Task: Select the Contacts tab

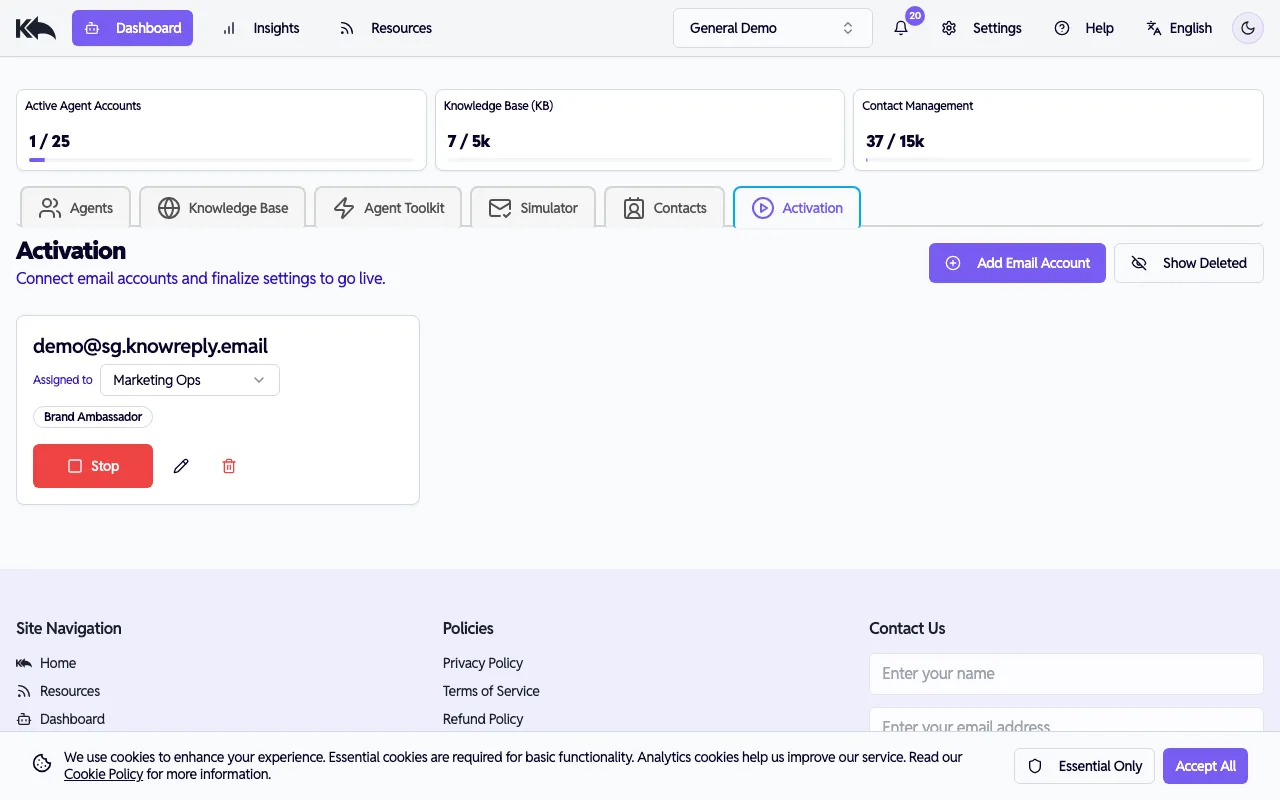Action: point(664,207)
